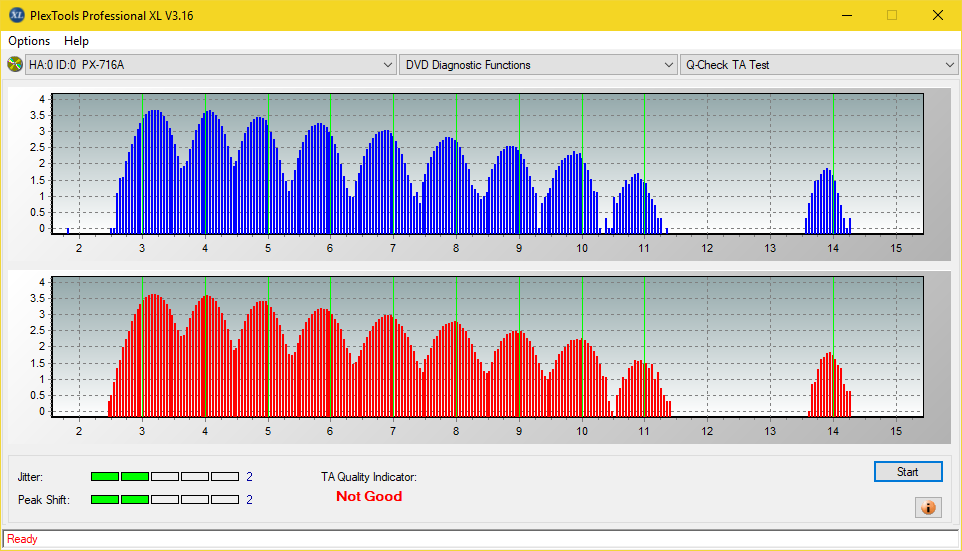Click the blue peak near 11 in top graph
Screen dimensions: 962x551
(x=637, y=204)
